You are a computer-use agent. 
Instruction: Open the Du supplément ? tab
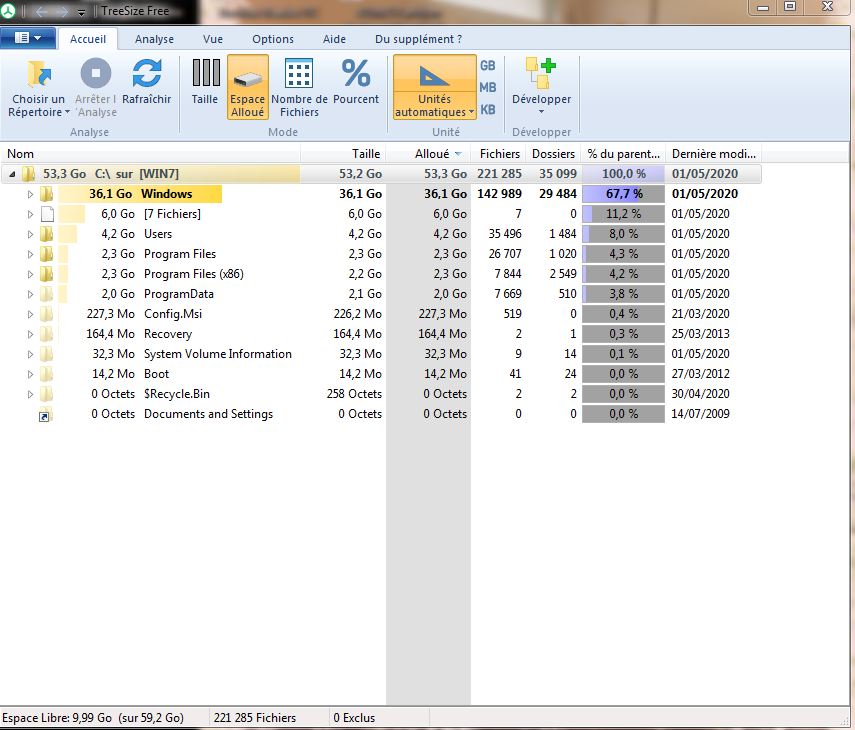point(418,39)
